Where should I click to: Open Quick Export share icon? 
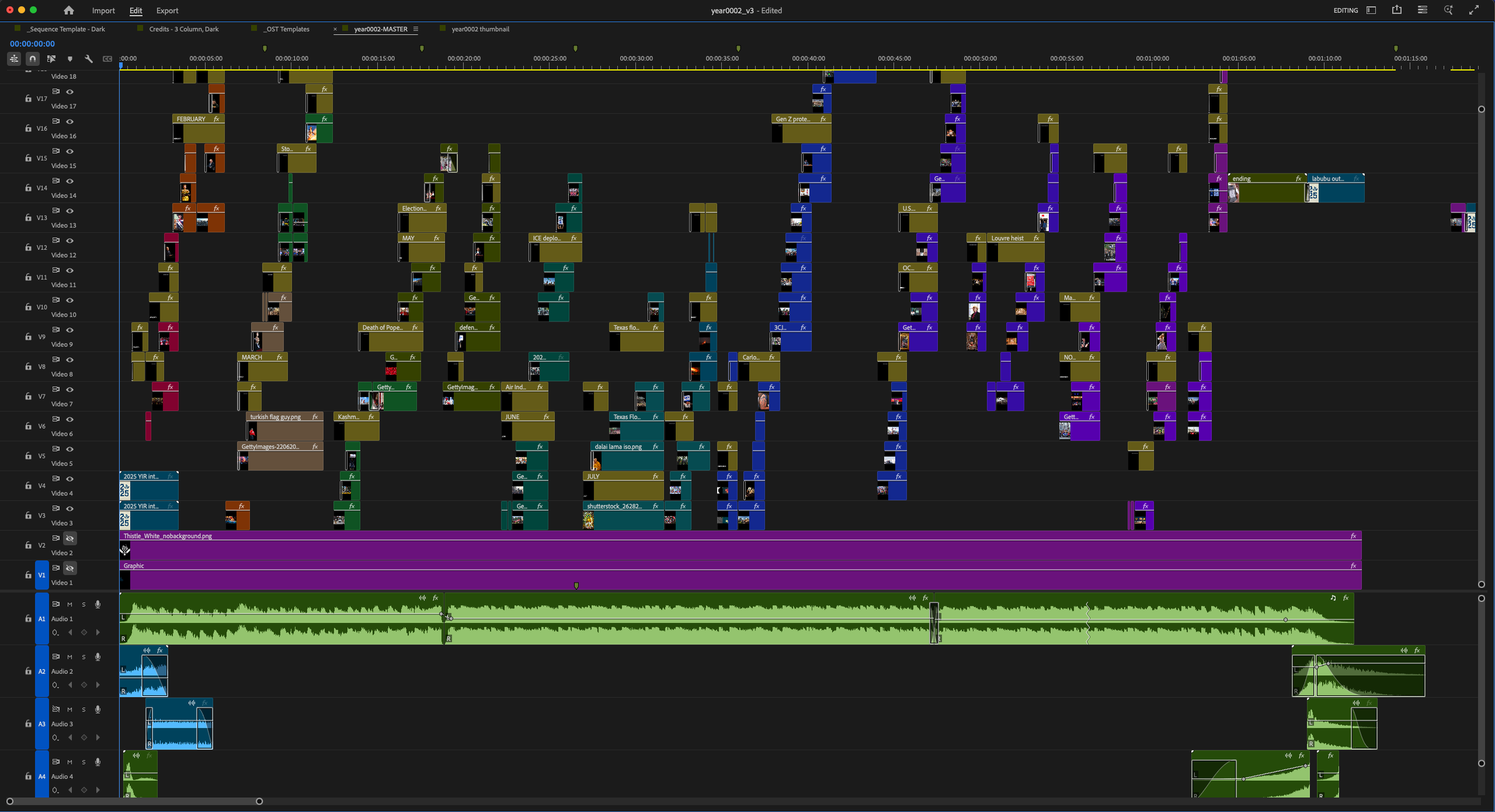point(1397,10)
